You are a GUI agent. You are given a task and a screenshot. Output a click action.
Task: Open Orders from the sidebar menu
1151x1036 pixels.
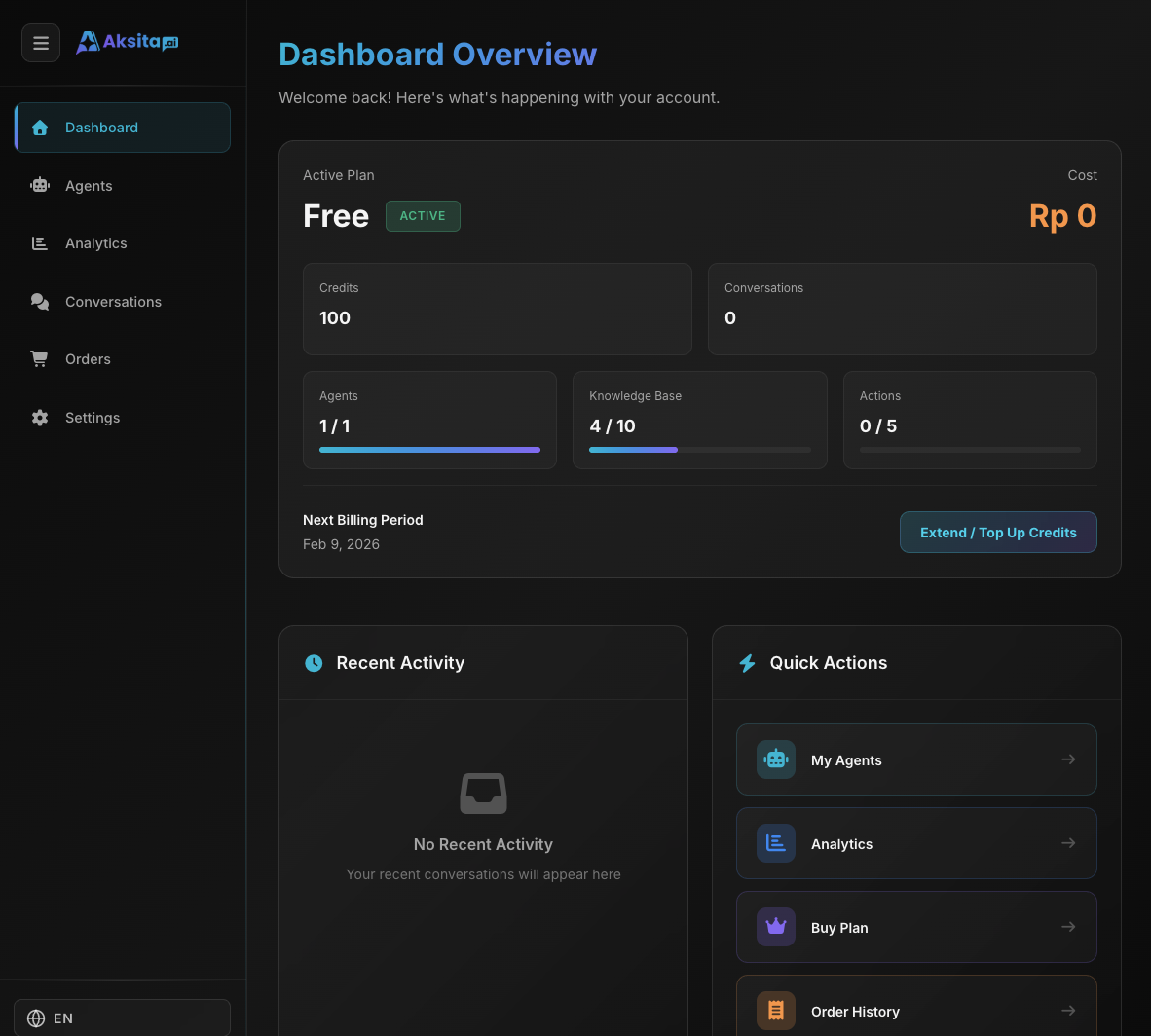point(88,358)
